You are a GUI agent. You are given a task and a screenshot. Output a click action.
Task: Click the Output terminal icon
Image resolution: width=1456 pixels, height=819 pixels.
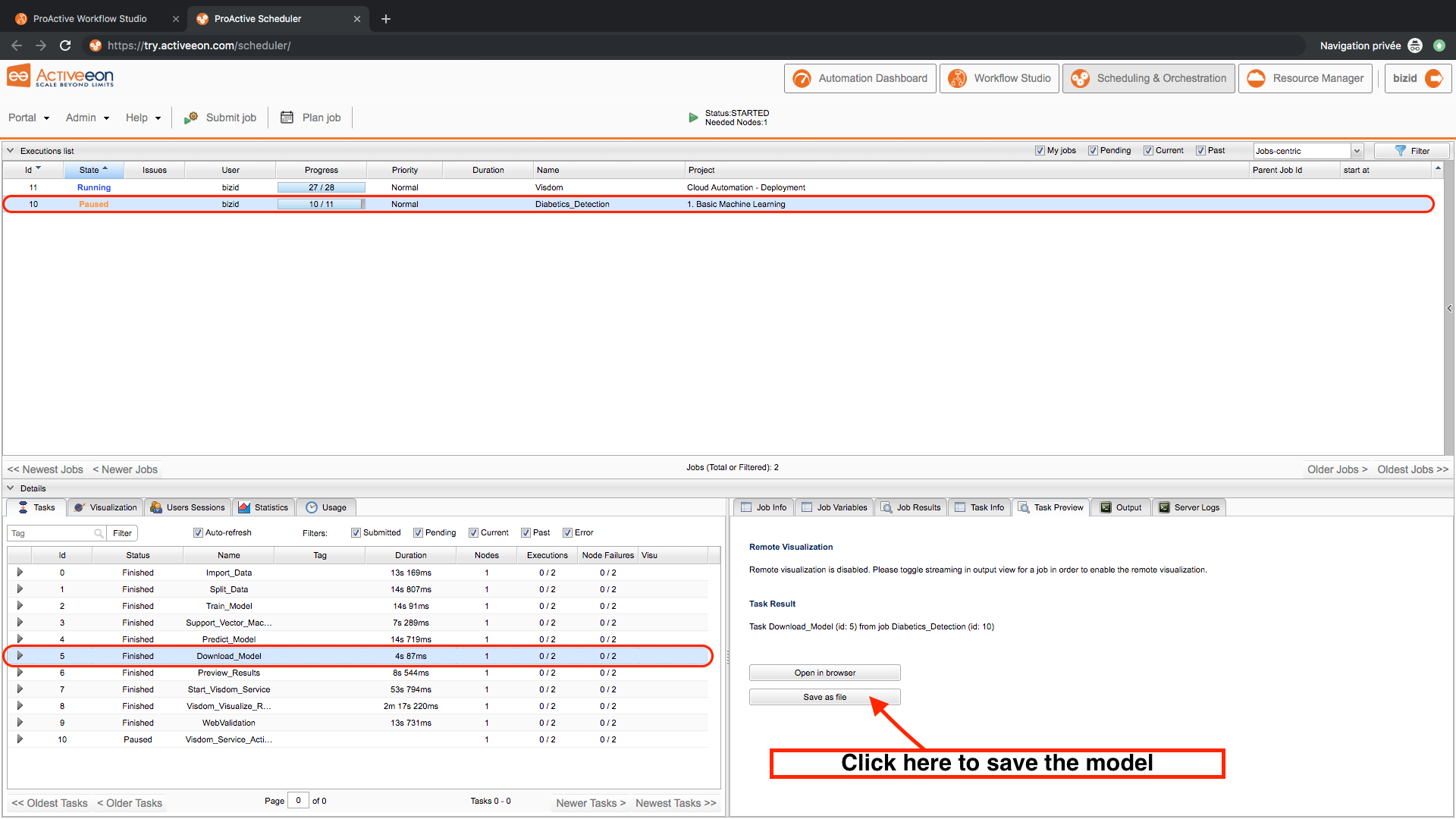pyautogui.click(x=1106, y=507)
